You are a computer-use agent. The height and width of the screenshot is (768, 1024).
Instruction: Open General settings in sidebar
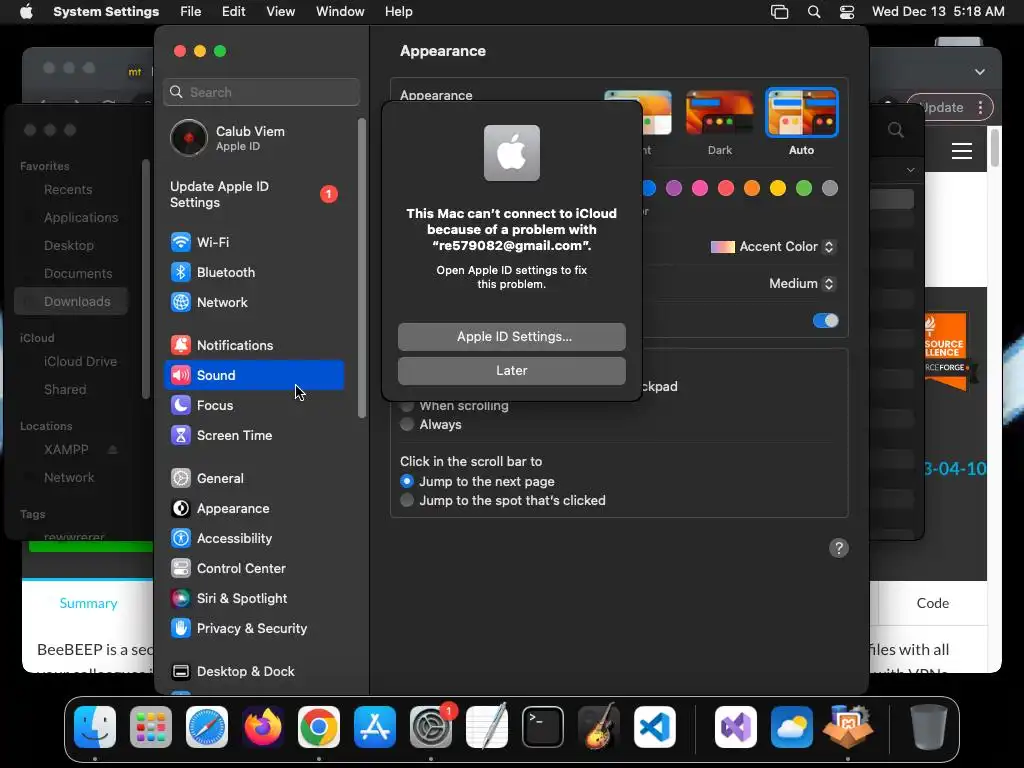253,478
